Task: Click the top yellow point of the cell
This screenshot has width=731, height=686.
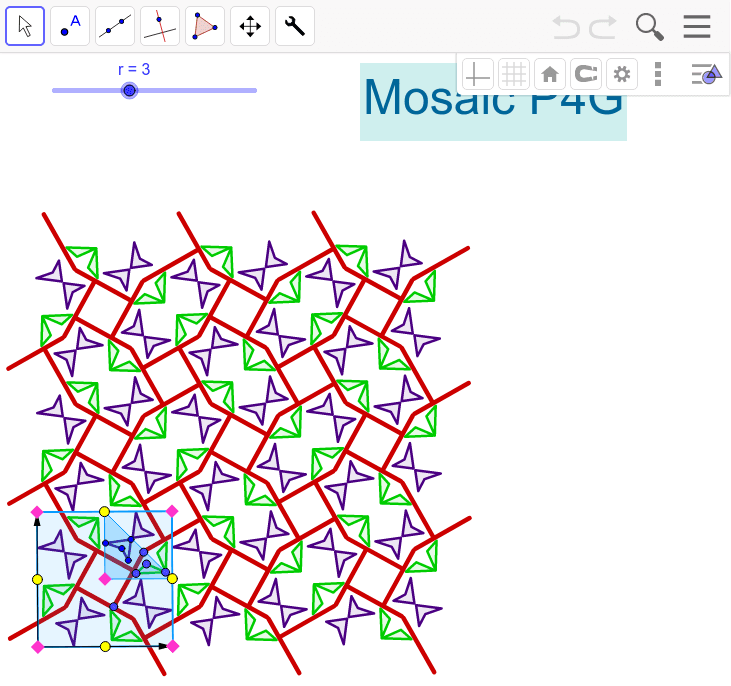Action: click(x=104, y=512)
